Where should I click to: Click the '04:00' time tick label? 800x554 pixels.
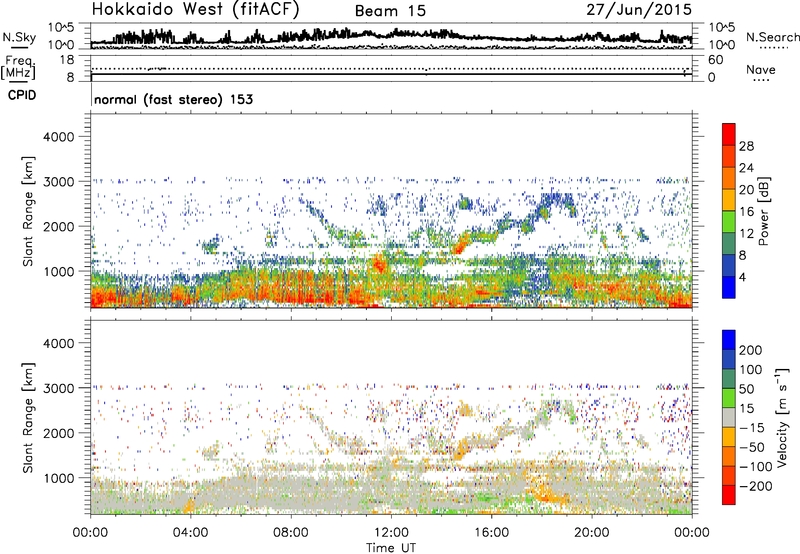[190, 533]
